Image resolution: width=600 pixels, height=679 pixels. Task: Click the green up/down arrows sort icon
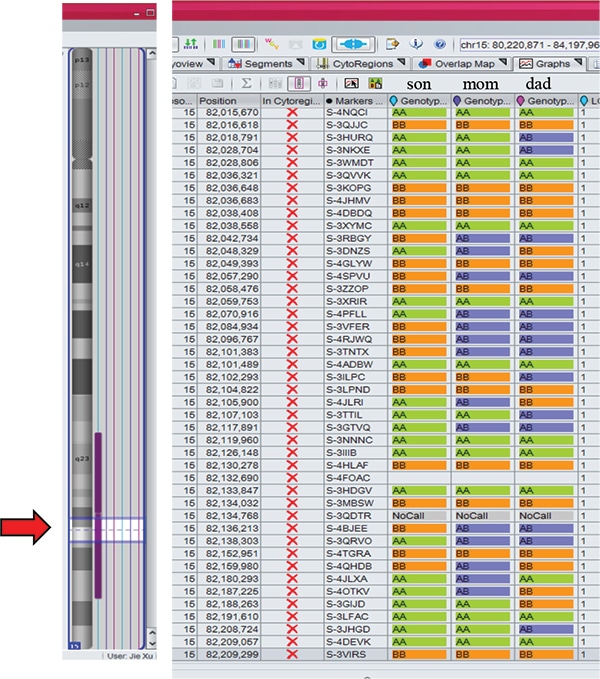click(x=191, y=44)
